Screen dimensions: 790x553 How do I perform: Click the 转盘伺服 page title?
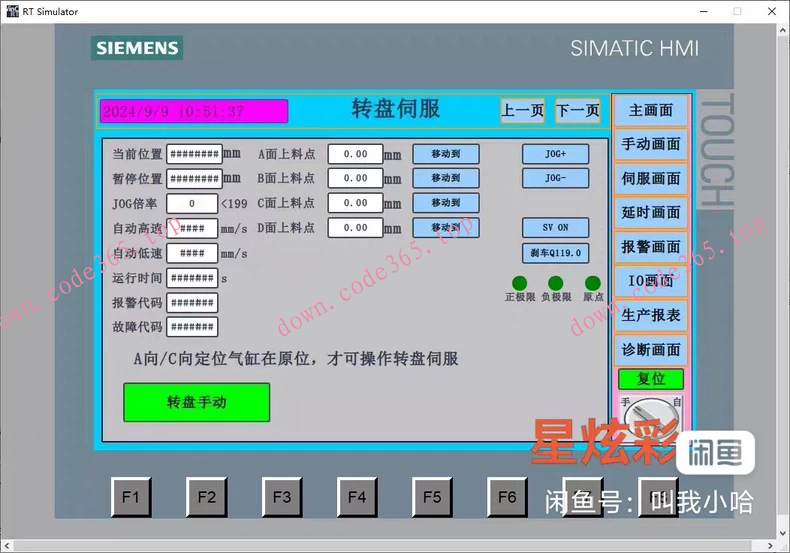(396, 109)
